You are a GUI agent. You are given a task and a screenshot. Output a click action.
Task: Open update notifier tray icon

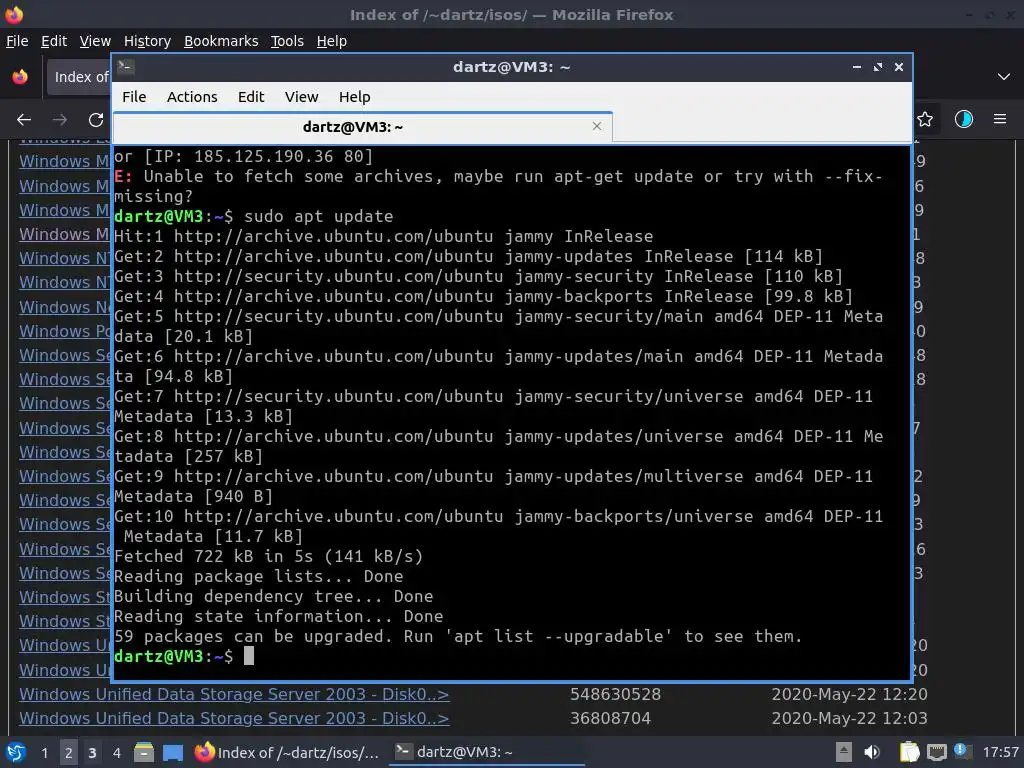tap(962, 751)
